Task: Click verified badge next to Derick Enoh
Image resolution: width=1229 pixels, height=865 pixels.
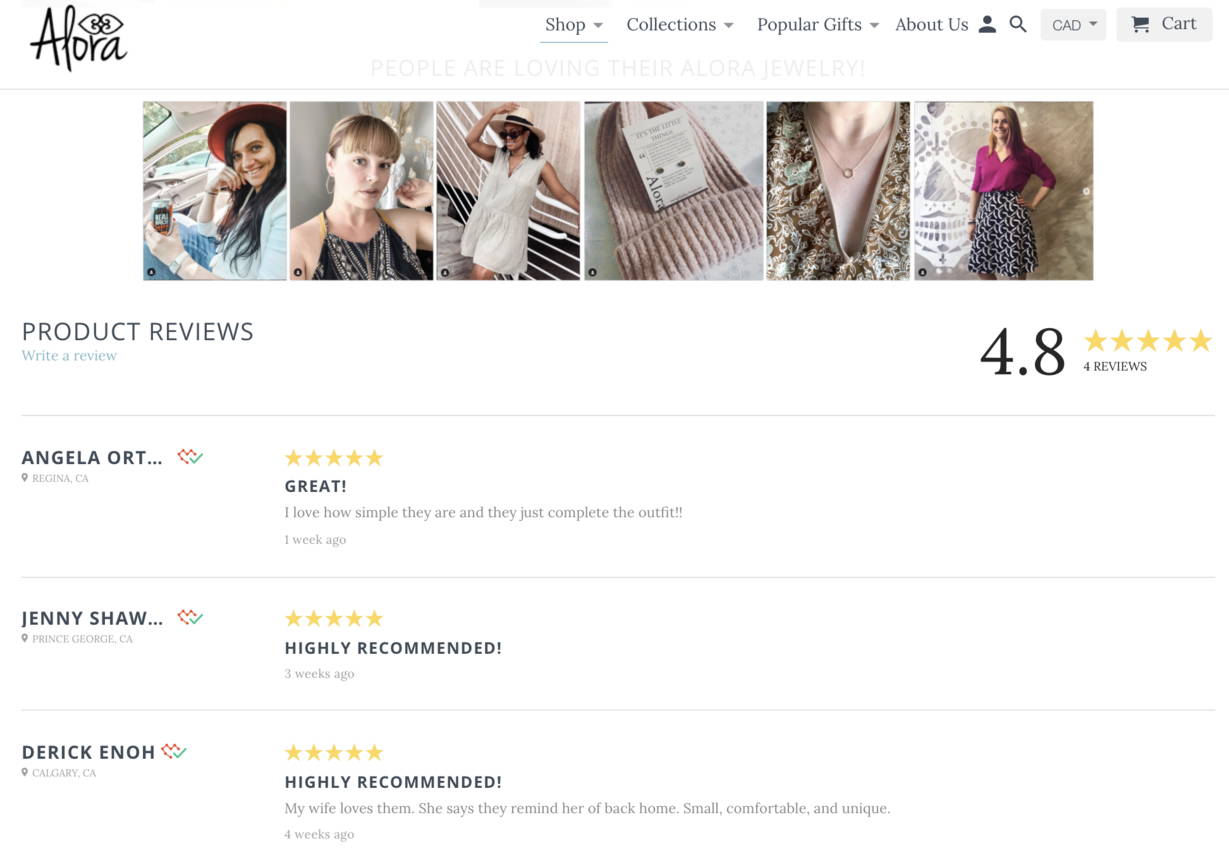Action: [x=174, y=751]
